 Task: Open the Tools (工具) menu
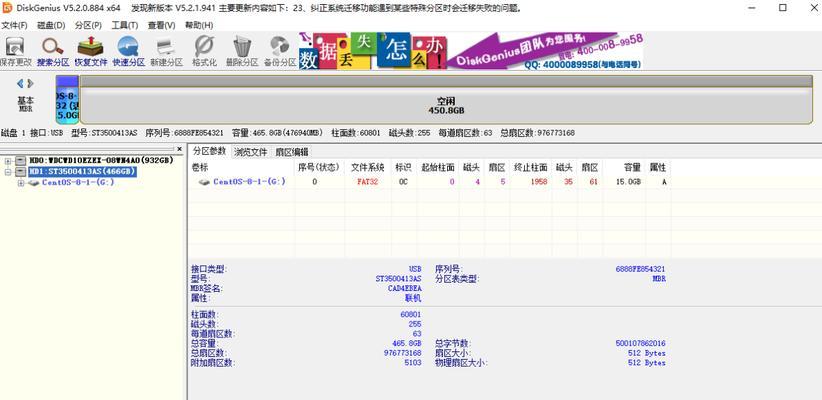click(125, 25)
